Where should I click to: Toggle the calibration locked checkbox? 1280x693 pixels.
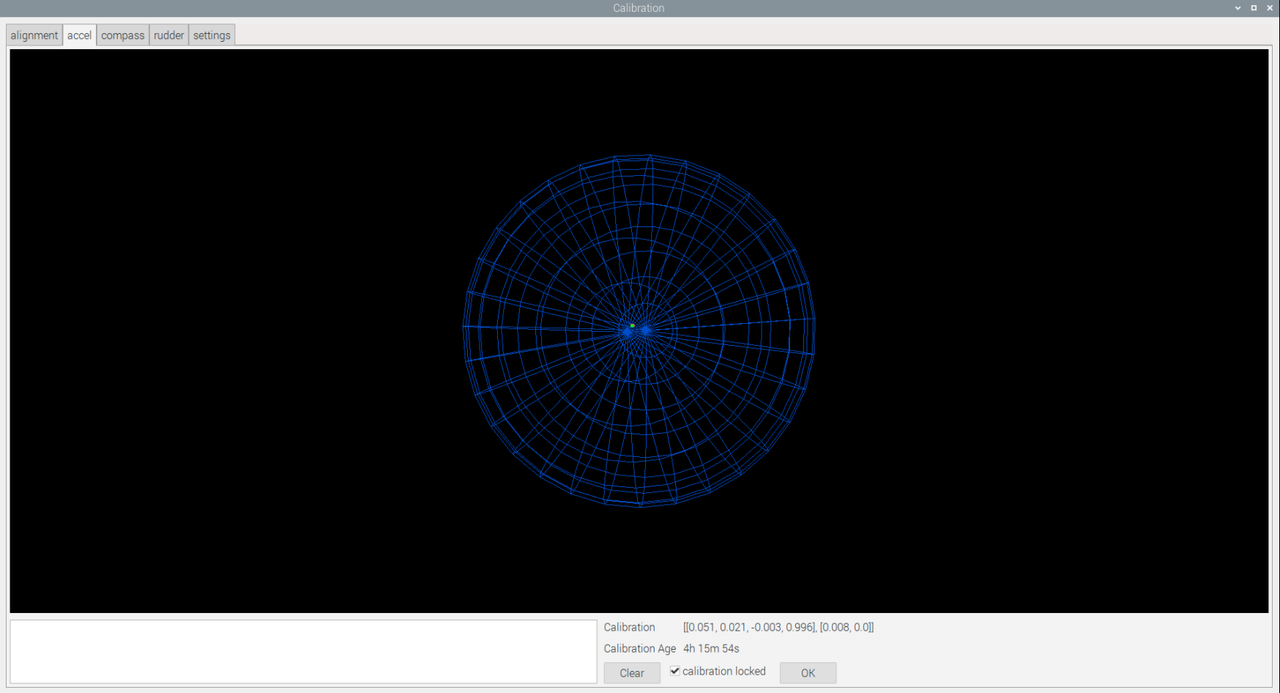pos(675,671)
